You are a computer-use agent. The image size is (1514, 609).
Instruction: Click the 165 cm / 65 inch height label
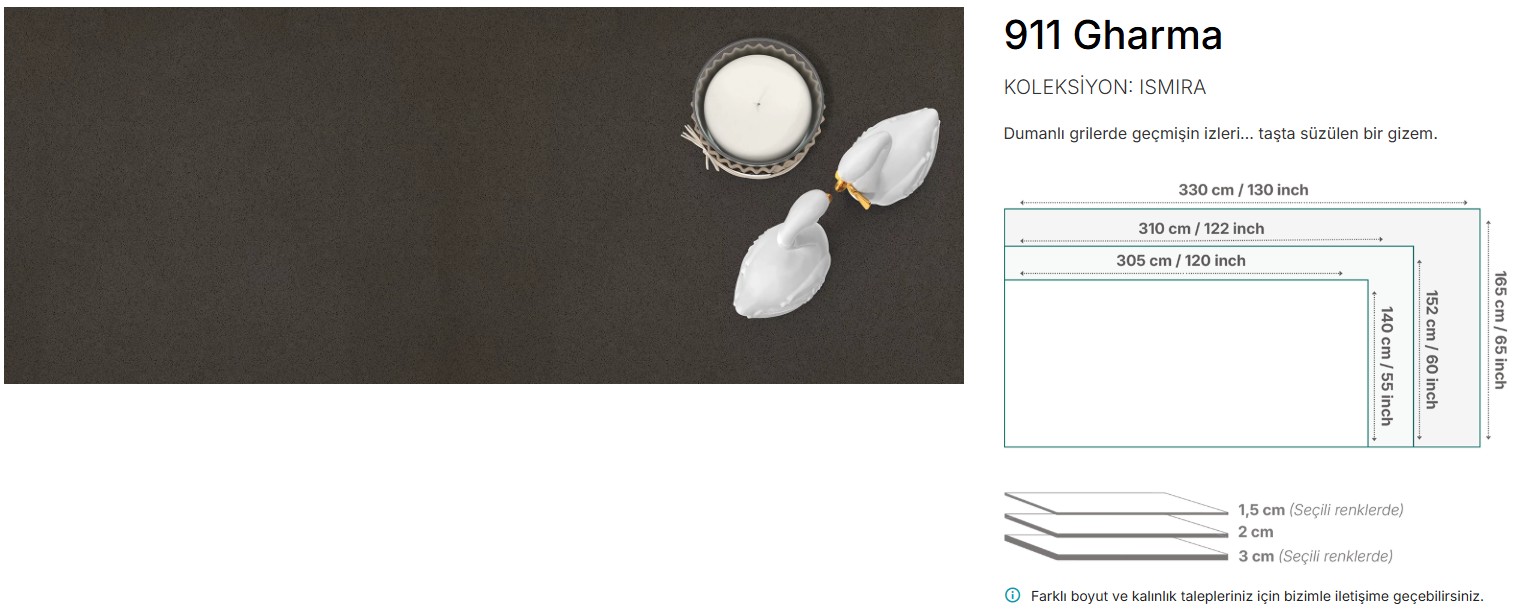(x=1500, y=330)
